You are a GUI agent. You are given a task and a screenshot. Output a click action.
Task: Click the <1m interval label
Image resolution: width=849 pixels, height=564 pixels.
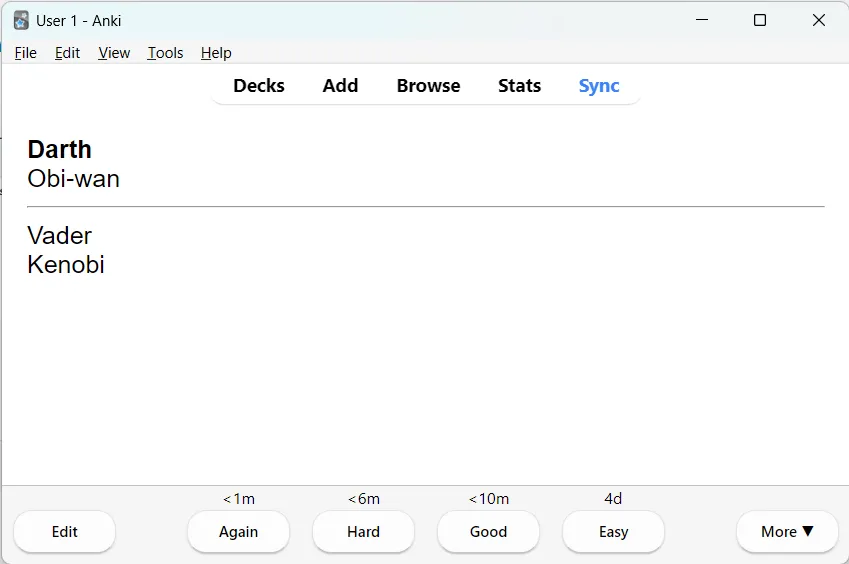coord(239,499)
